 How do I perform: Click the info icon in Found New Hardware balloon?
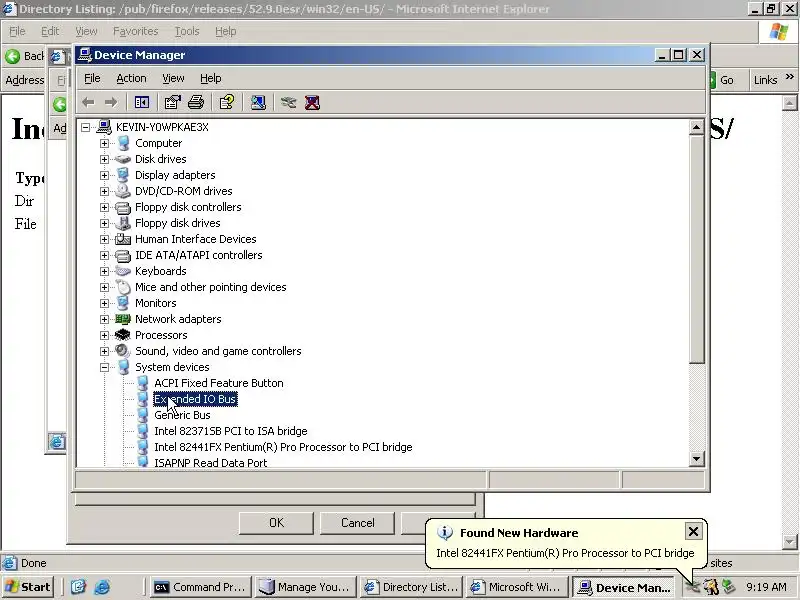point(445,533)
